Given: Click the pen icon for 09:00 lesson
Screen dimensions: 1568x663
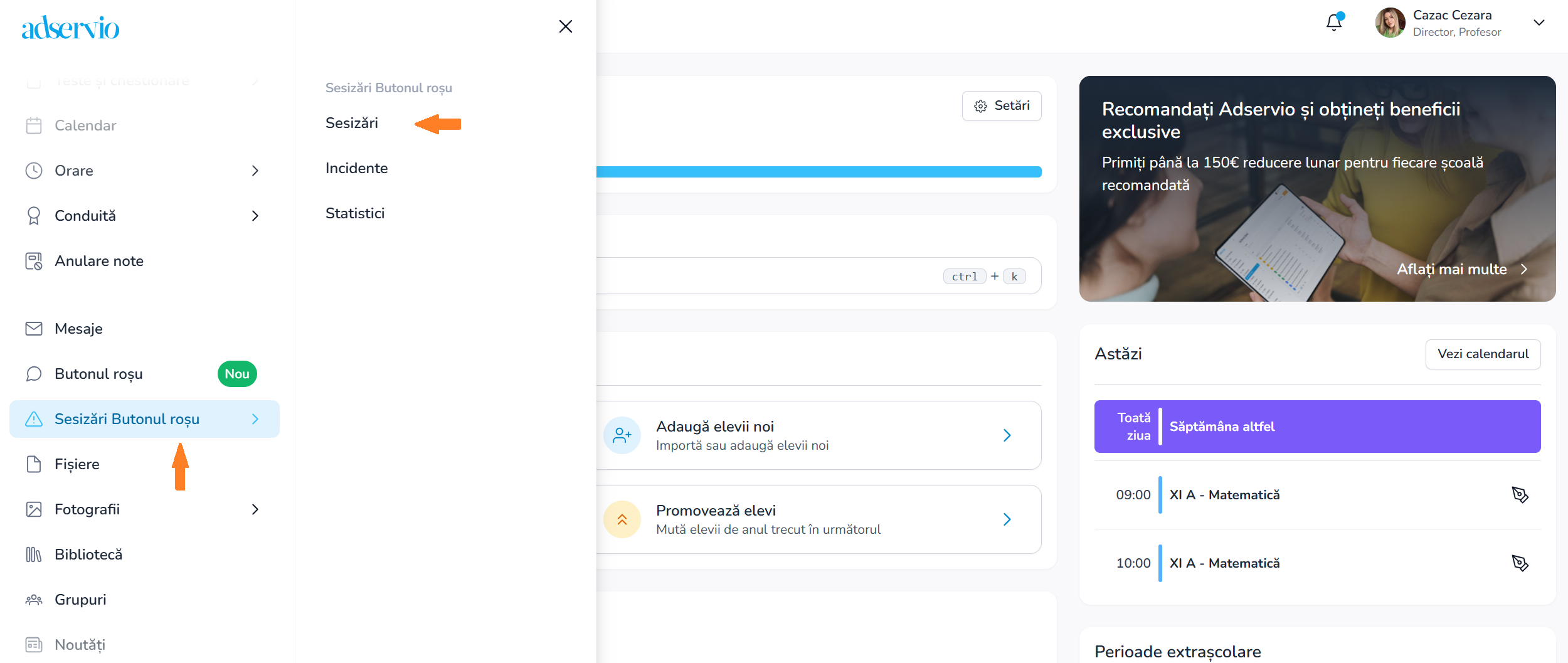Looking at the screenshot, I should click(1520, 495).
